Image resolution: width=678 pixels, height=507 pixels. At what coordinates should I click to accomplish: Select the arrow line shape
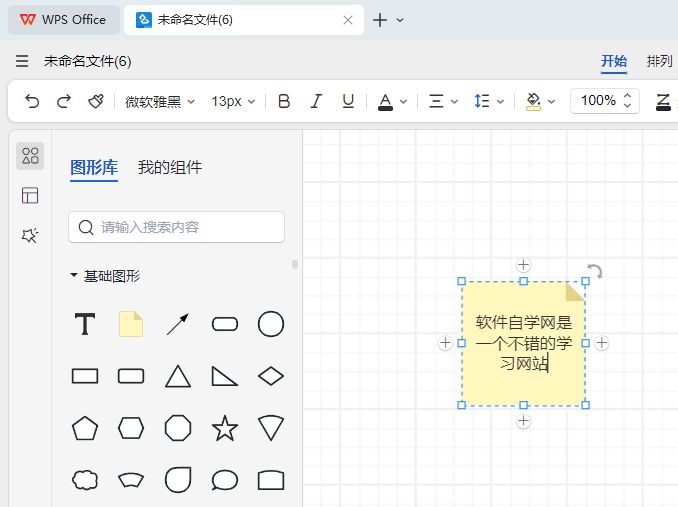[x=178, y=324]
